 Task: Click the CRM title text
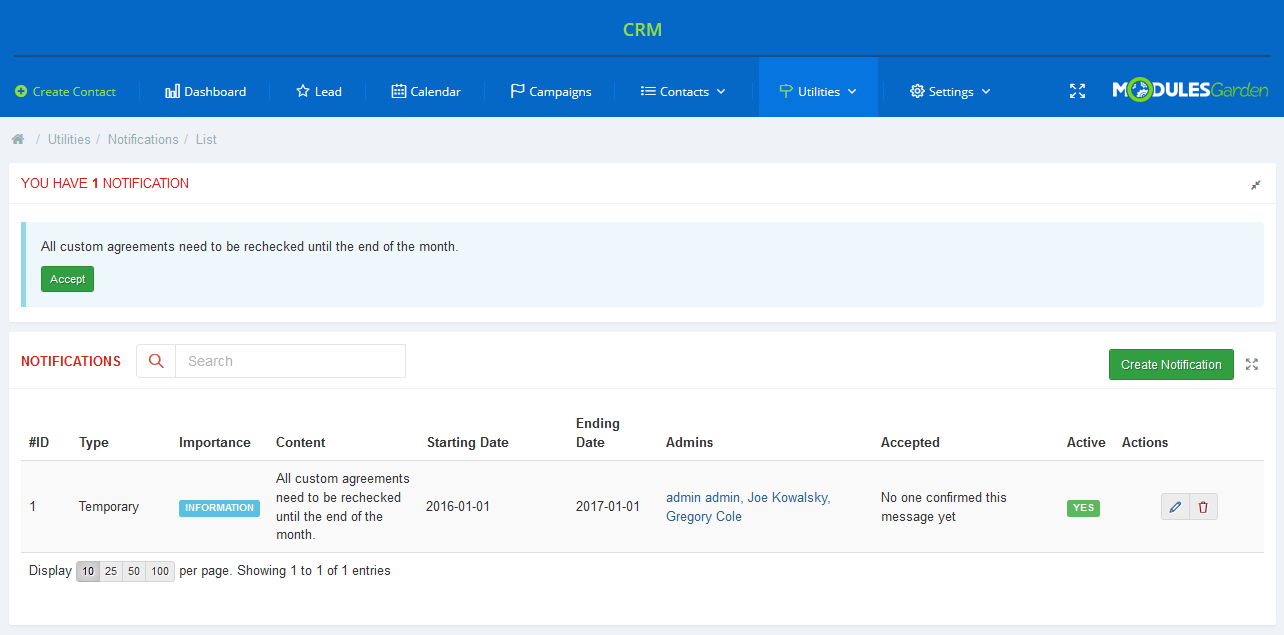coord(642,30)
